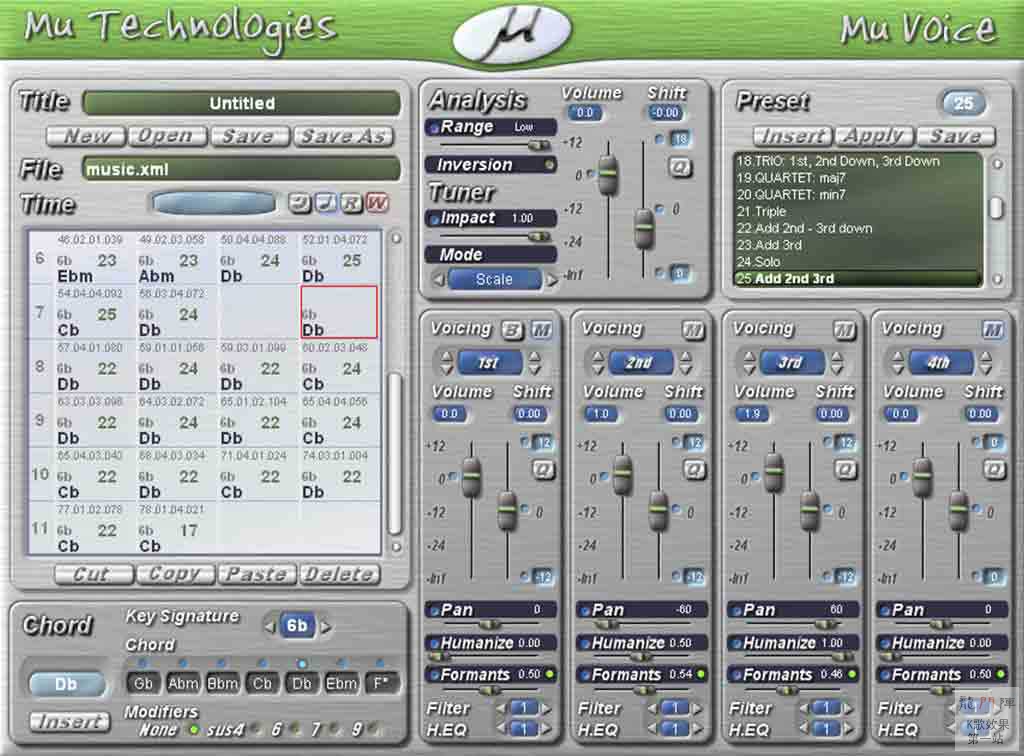Click the Q button on 3rd Voicing
The height and width of the screenshot is (756, 1024).
point(845,469)
